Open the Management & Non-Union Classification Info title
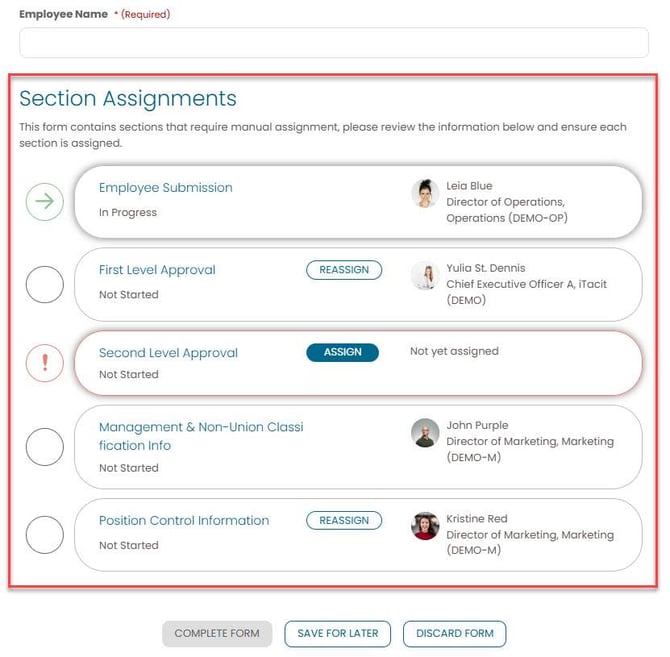 [x=200, y=436]
